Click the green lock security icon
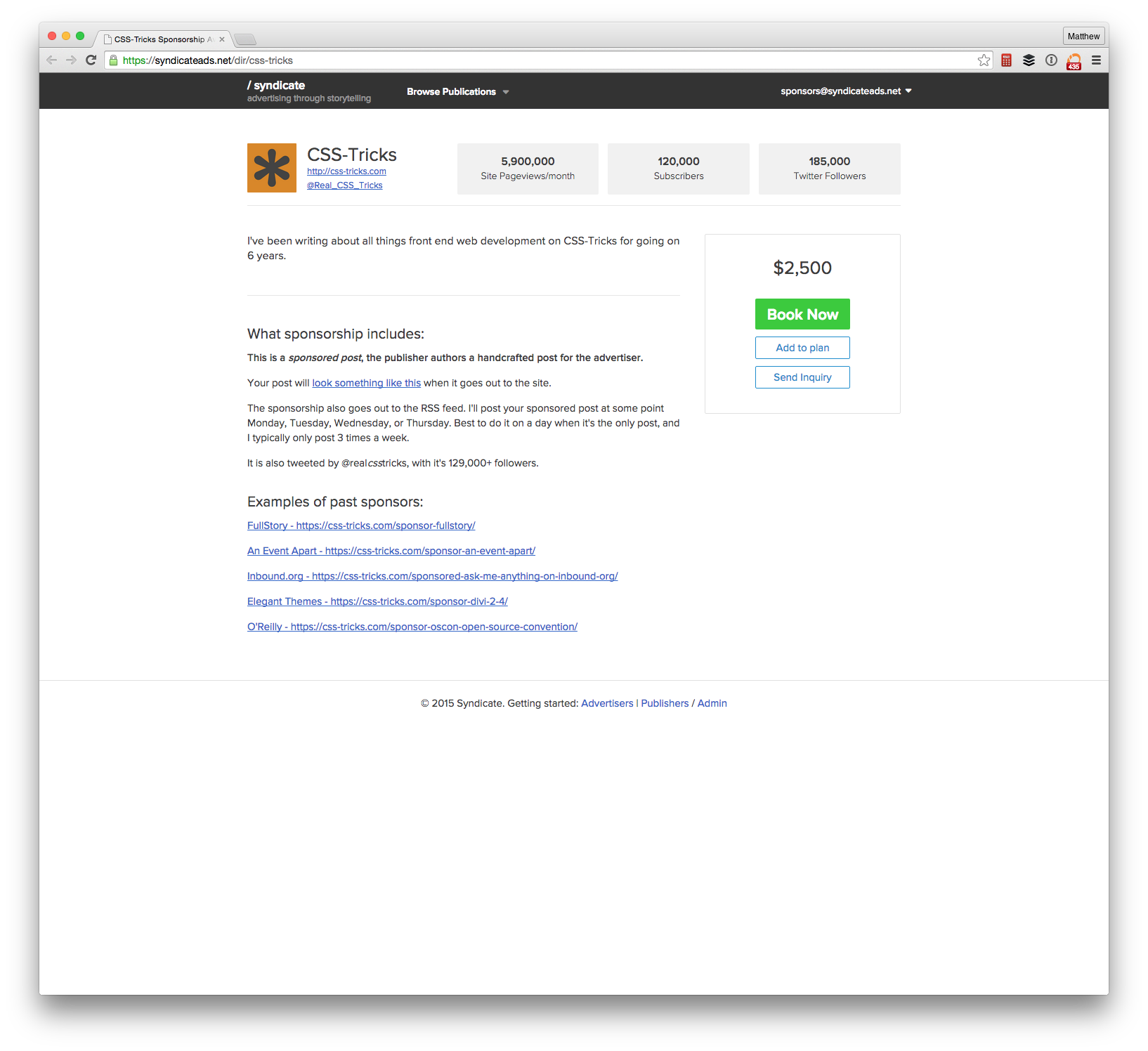 [113, 60]
